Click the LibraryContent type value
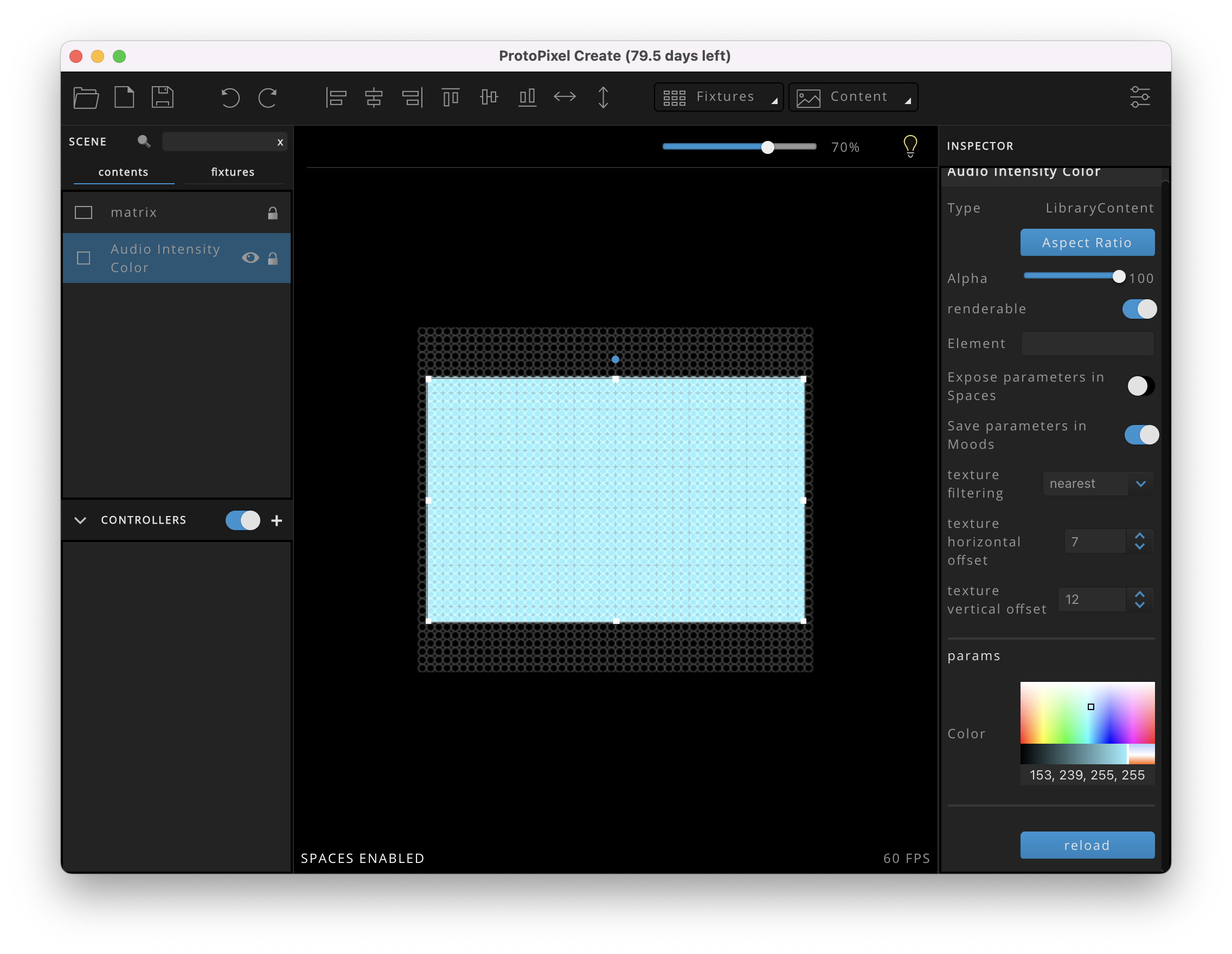The image size is (1232, 954). [x=1100, y=208]
